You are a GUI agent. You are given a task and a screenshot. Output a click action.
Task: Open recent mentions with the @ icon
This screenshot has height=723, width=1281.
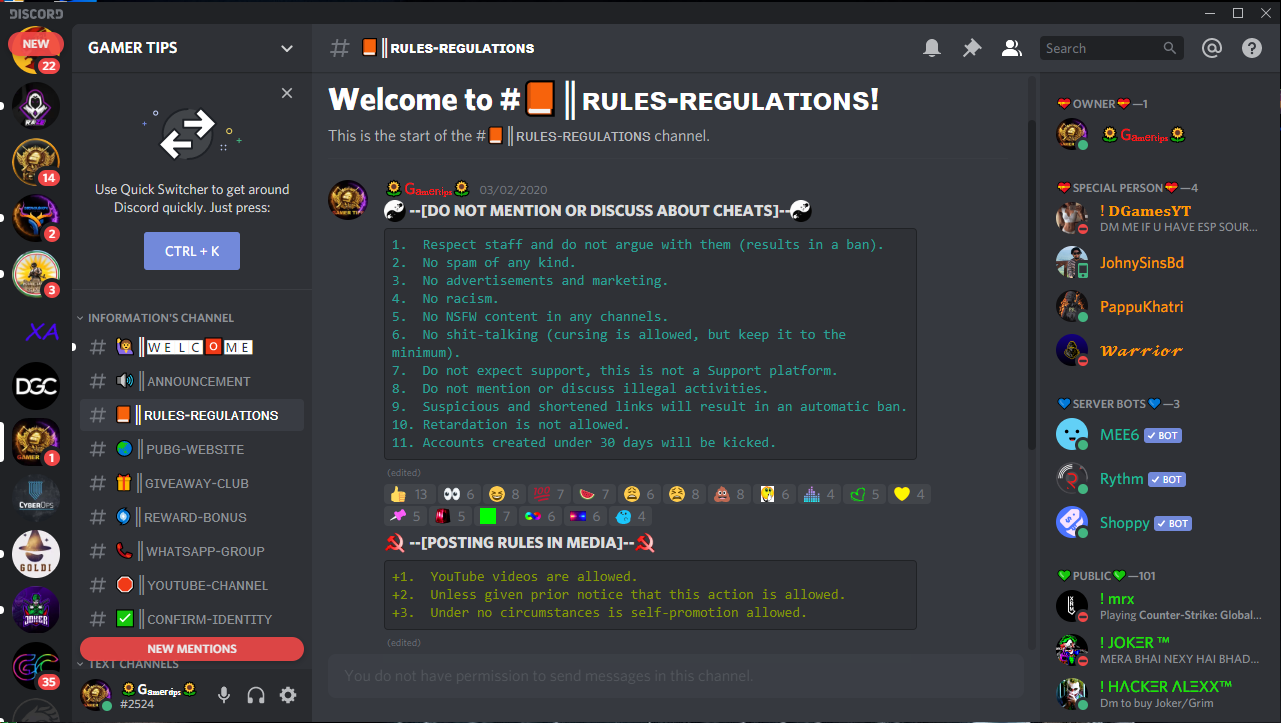(x=1212, y=48)
